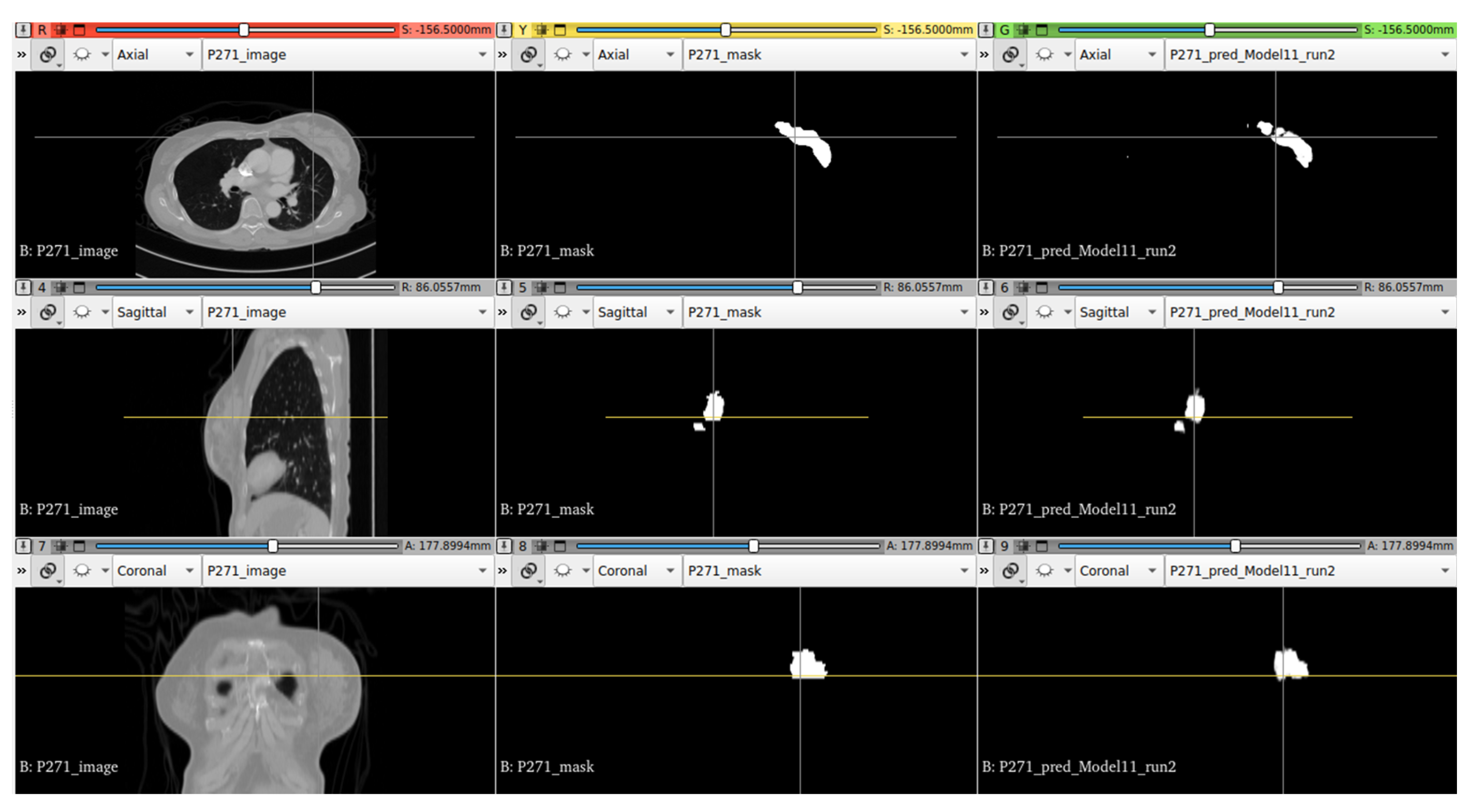Expand more options with » in view 5

502,312
